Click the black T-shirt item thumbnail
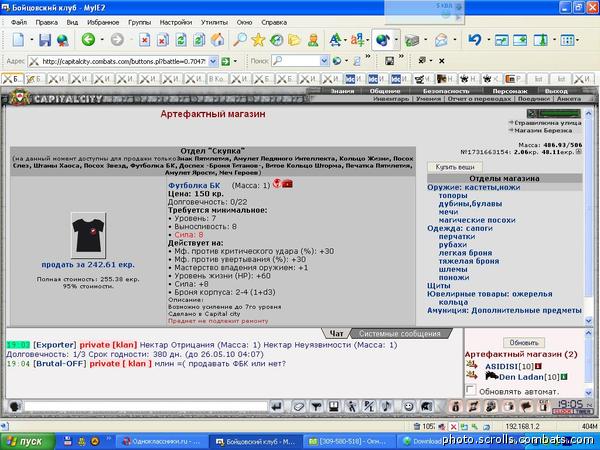 [88, 235]
